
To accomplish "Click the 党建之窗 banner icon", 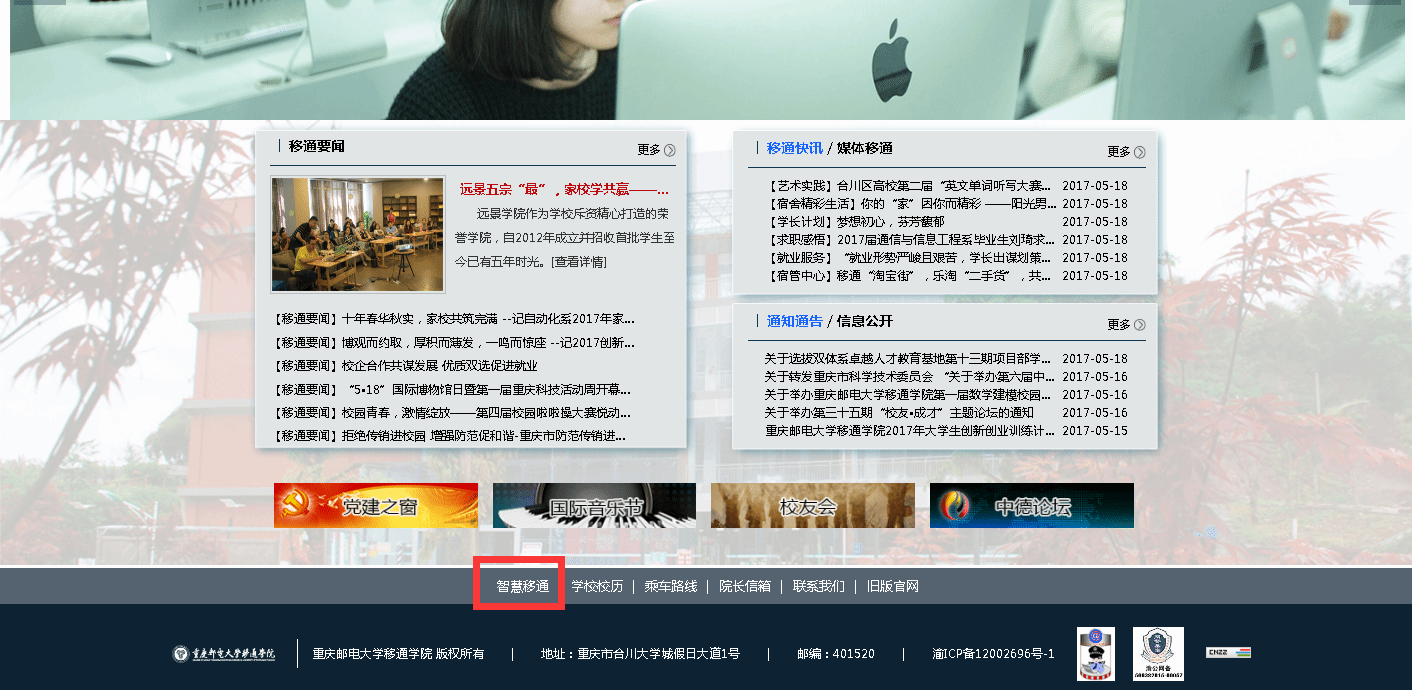I will coord(376,506).
